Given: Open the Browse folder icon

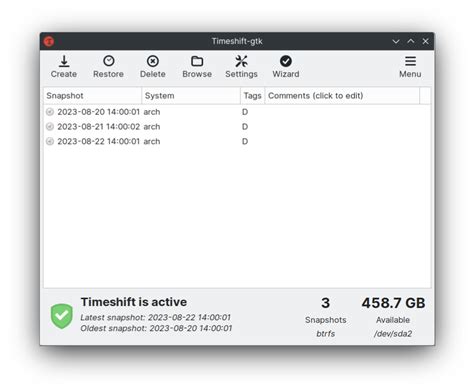Looking at the screenshot, I should [x=197, y=61].
